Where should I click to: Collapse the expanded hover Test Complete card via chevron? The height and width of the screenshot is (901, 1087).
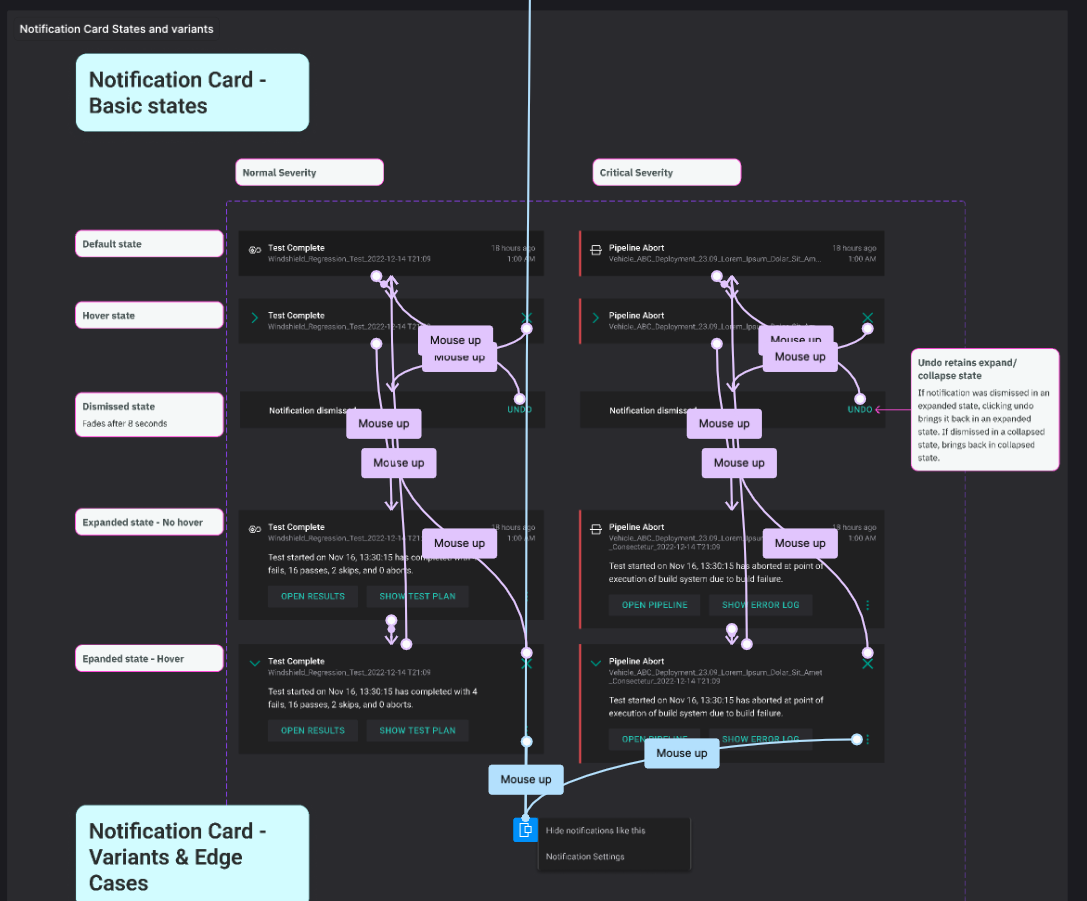[255, 662]
